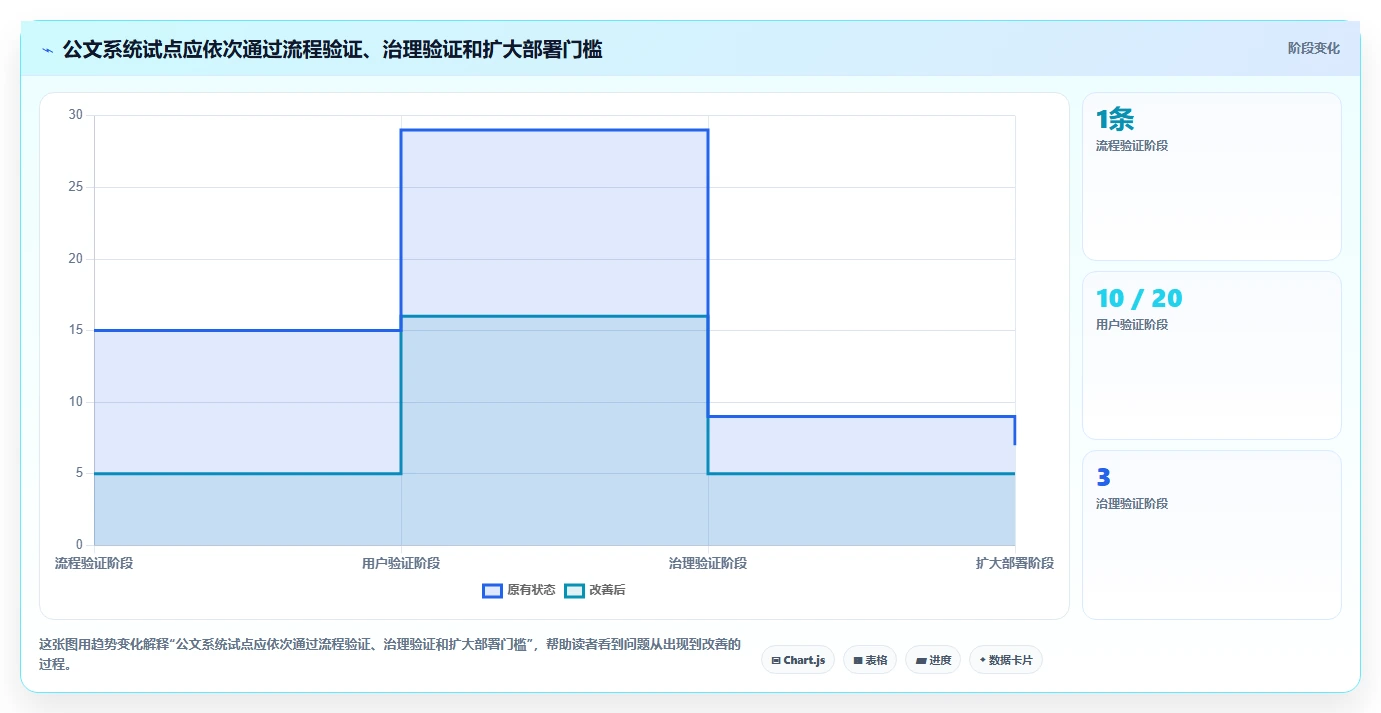
Task: Click the Chart.js tag chip
Action: tap(798, 660)
